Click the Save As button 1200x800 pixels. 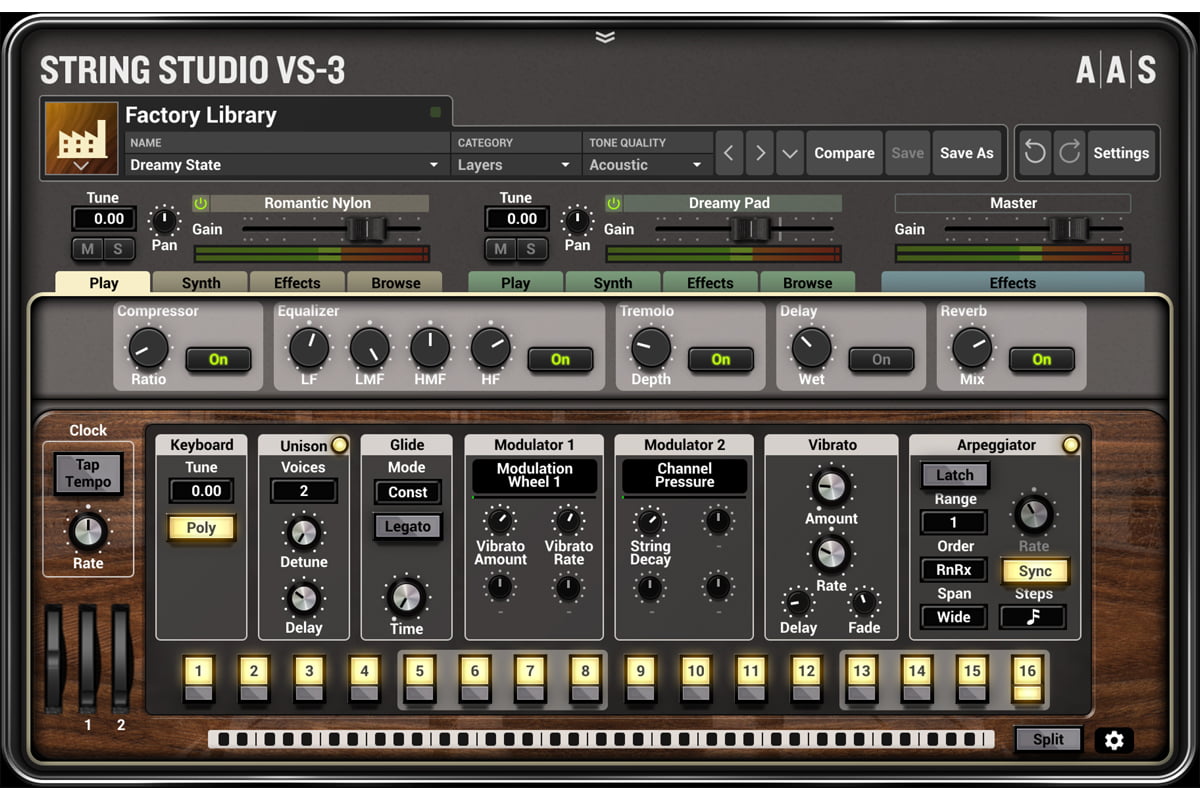967,153
